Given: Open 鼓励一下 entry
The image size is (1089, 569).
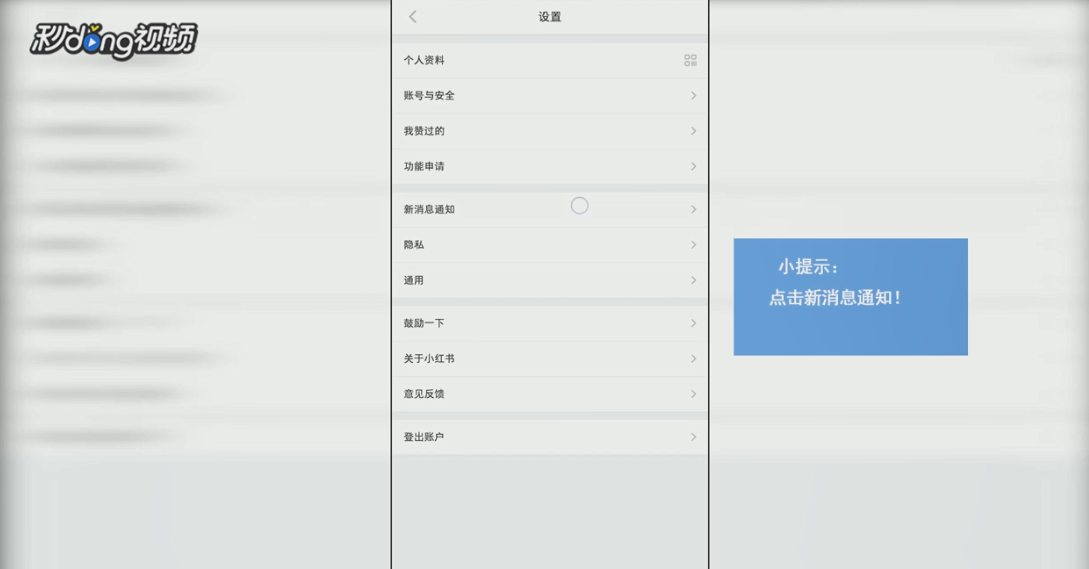Looking at the screenshot, I should pyautogui.click(x=550, y=323).
